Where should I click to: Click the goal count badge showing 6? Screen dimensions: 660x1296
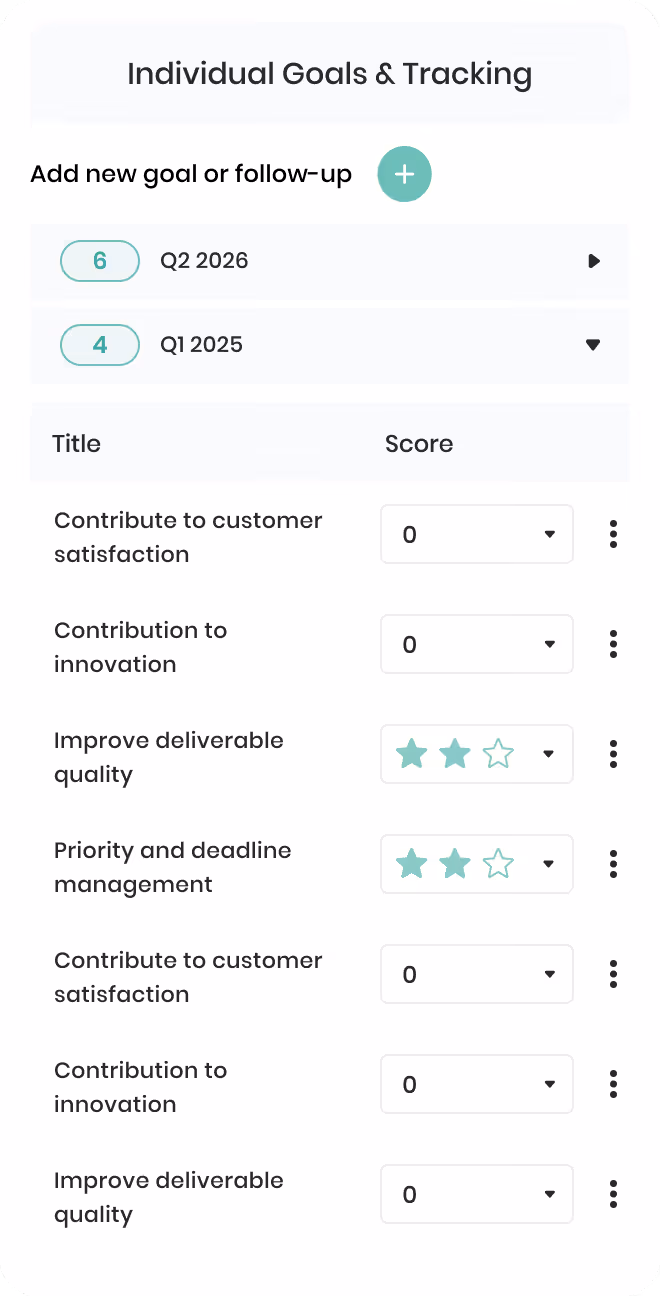(100, 261)
